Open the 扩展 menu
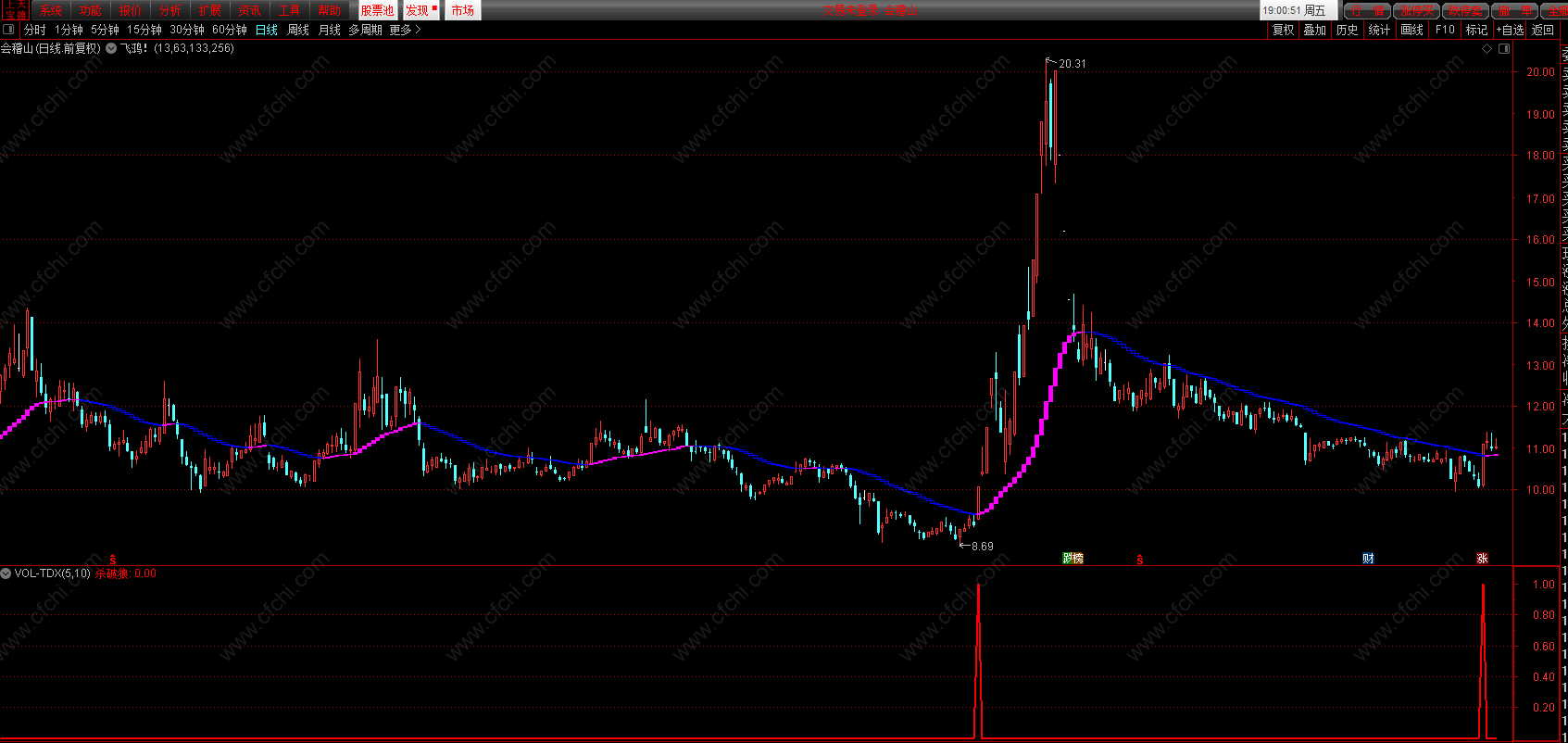Image resolution: width=1568 pixels, height=743 pixels. tap(210, 10)
